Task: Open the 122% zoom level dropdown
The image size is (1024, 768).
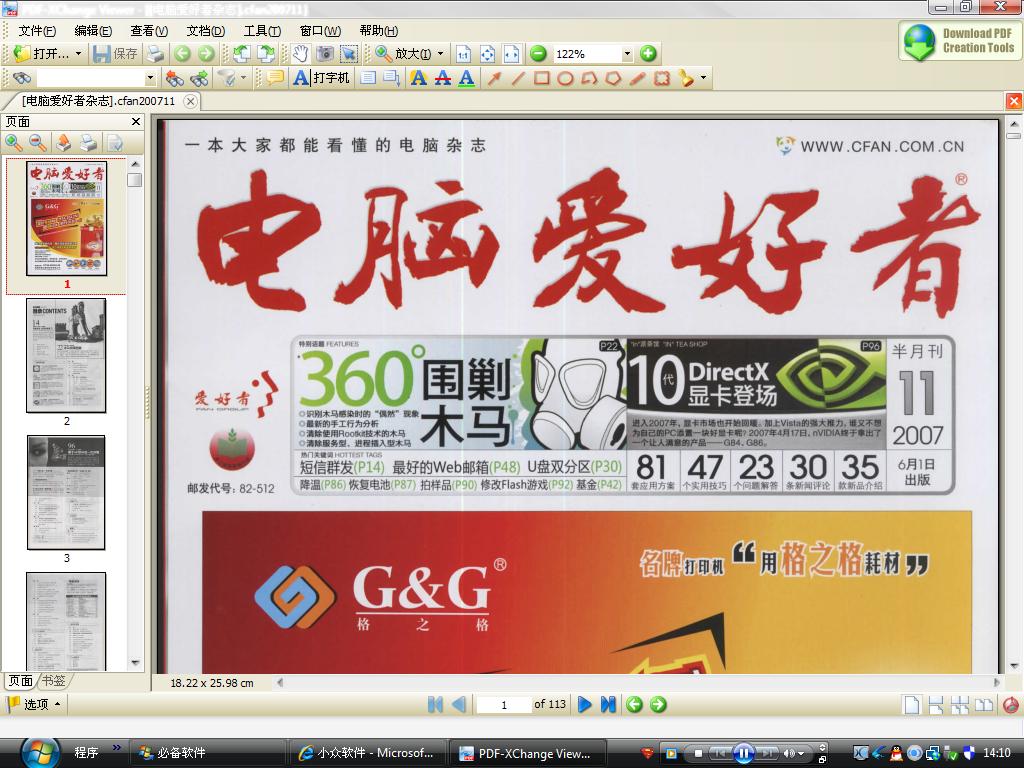Action: coord(627,54)
